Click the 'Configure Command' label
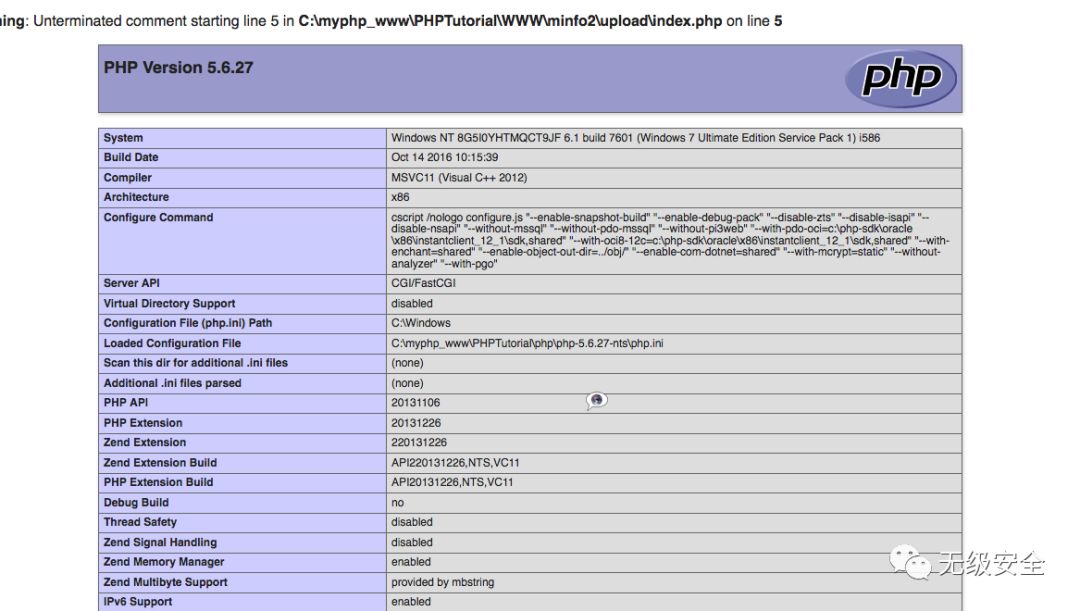The height and width of the screenshot is (611, 1080). point(158,218)
